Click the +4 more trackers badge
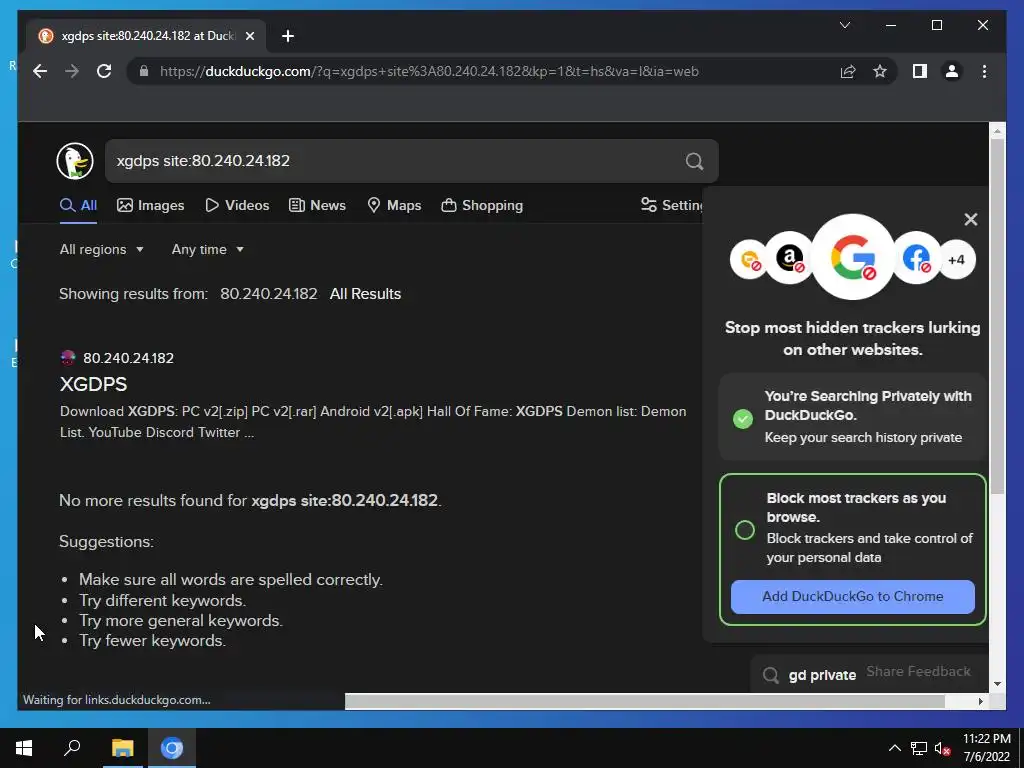 click(956, 260)
